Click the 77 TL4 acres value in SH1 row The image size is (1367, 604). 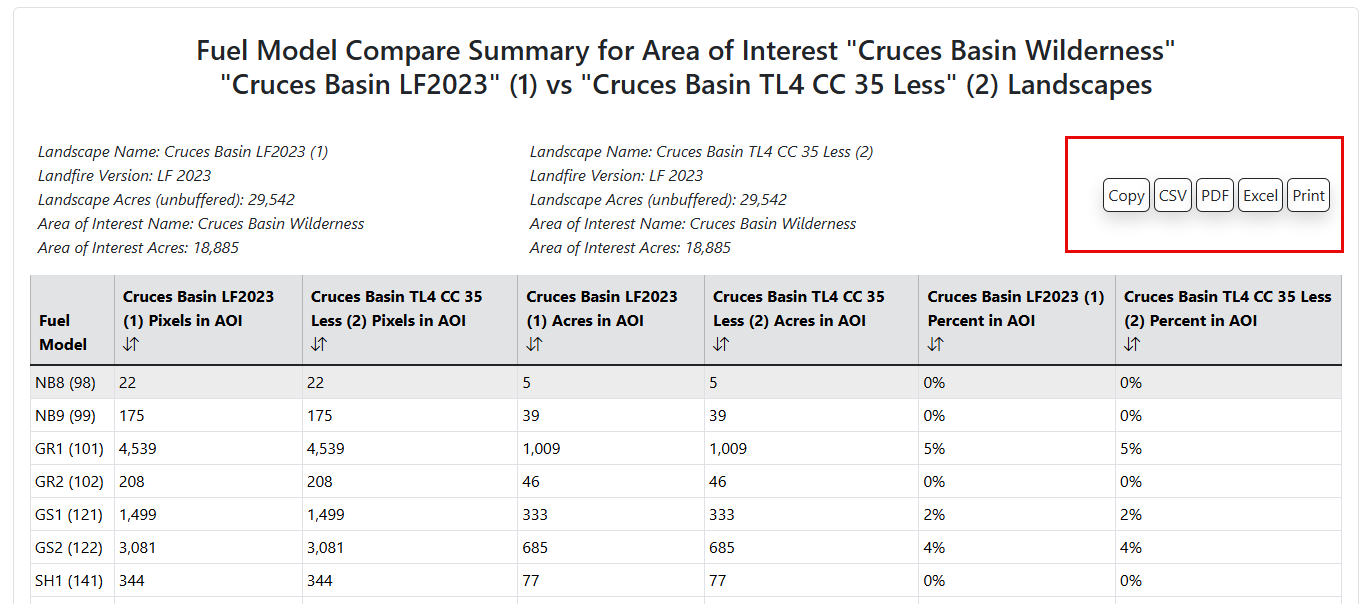click(x=718, y=580)
